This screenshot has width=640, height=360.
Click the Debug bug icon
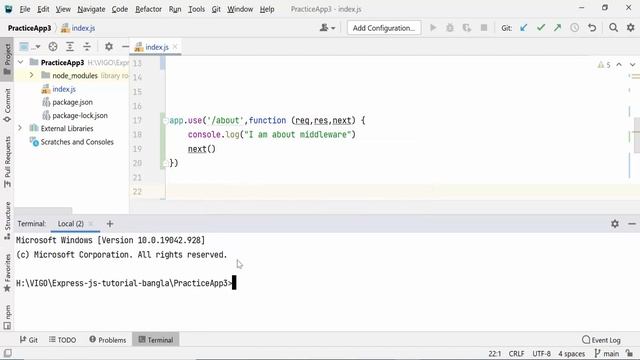tap(450, 28)
